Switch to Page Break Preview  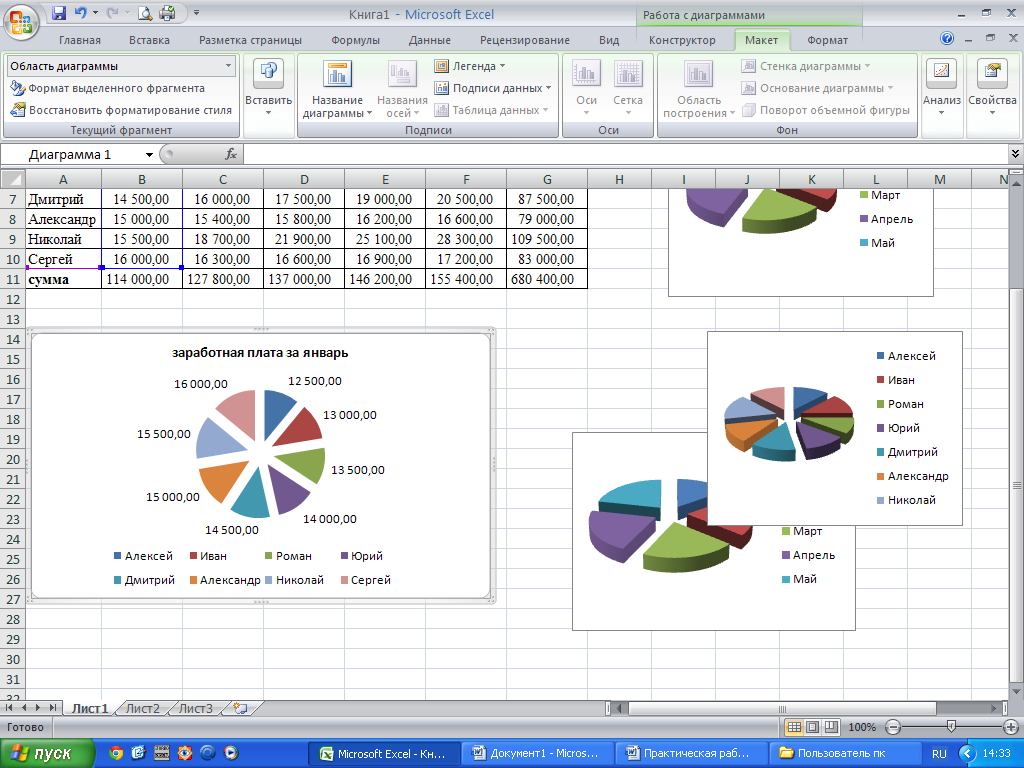point(831,728)
